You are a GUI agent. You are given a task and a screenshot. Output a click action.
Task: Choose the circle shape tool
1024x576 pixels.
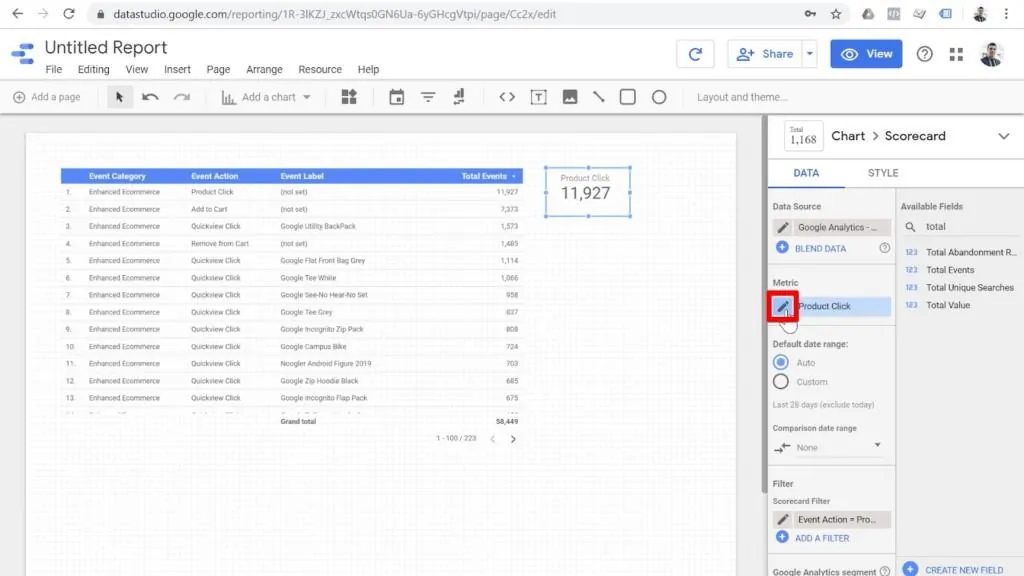(660, 97)
